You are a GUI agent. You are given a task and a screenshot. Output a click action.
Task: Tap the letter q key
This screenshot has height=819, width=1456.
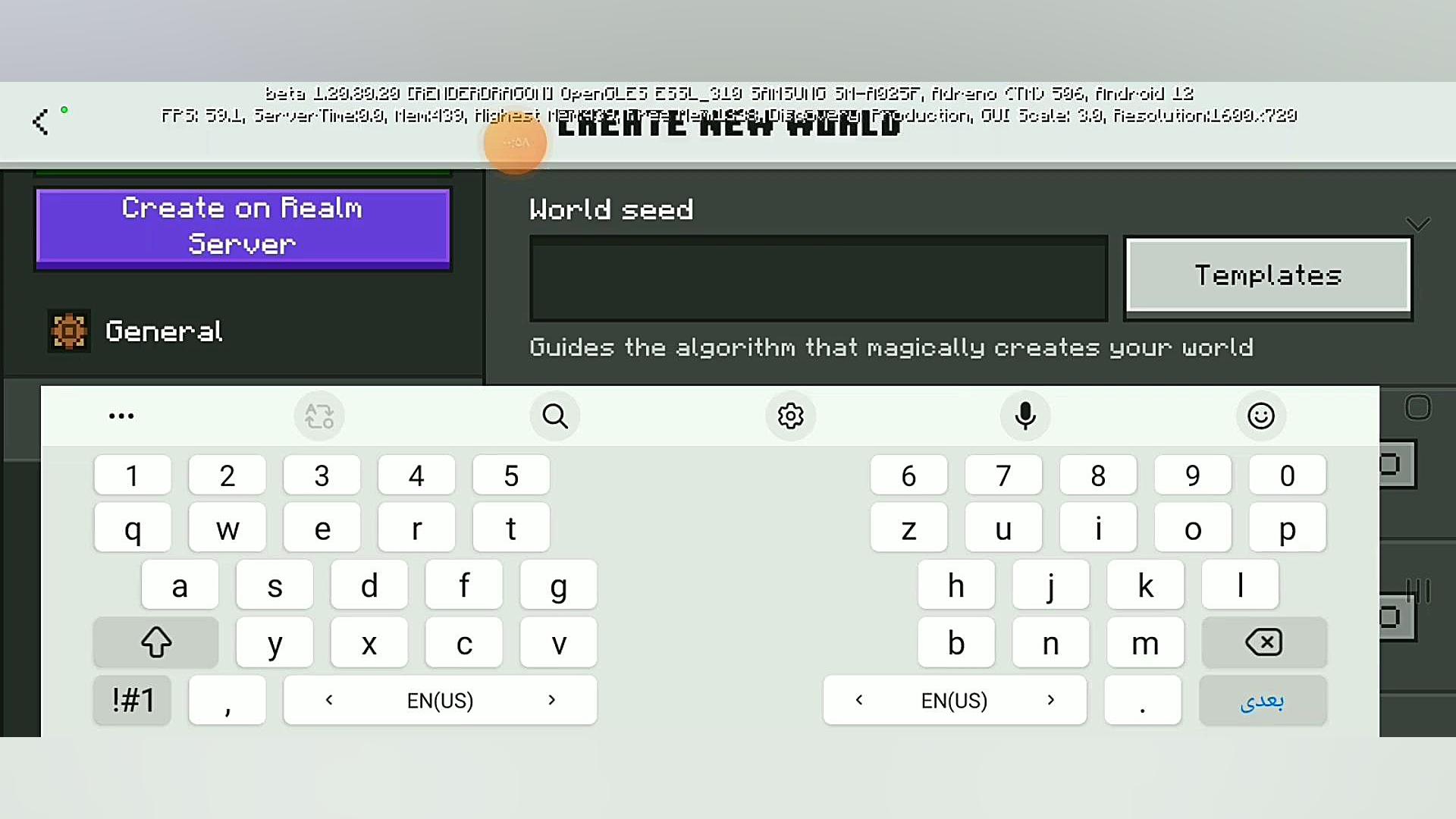pos(133,528)
